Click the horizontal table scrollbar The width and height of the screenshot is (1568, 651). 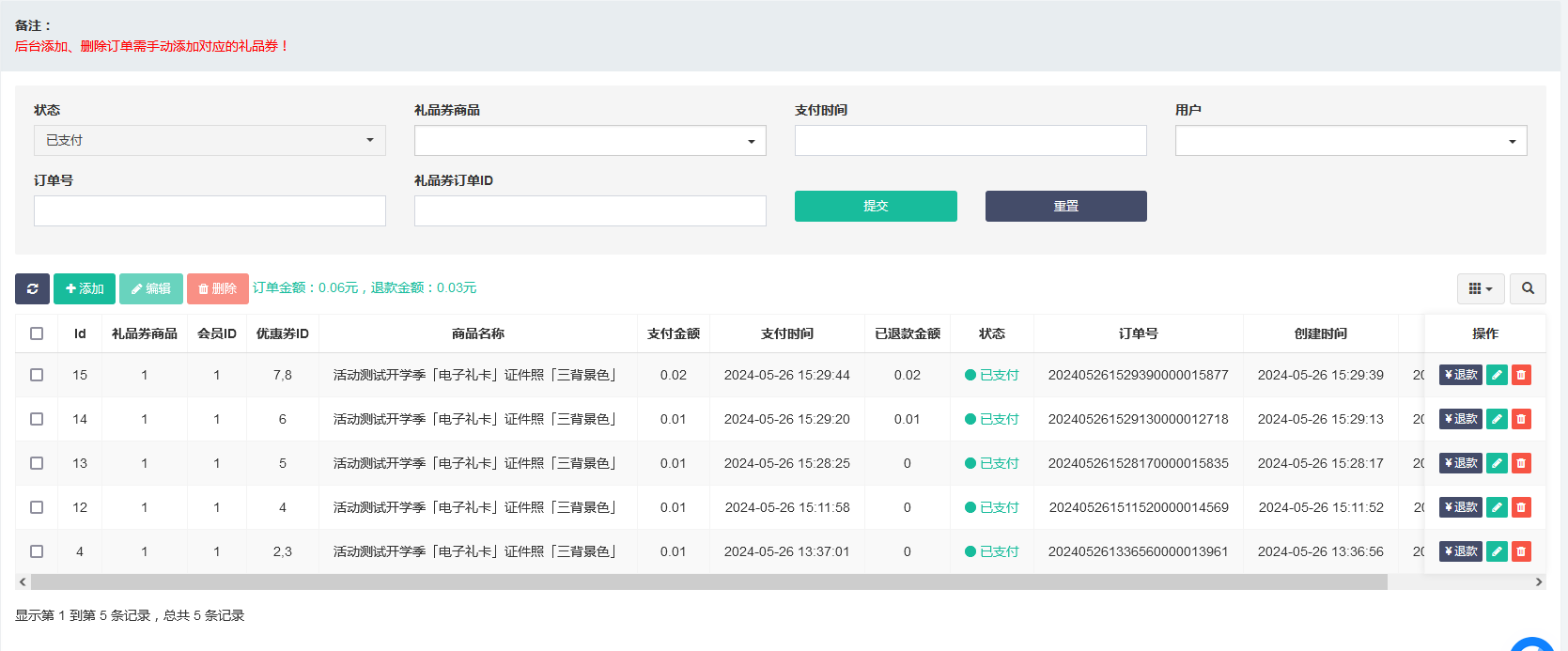point(708,582)
